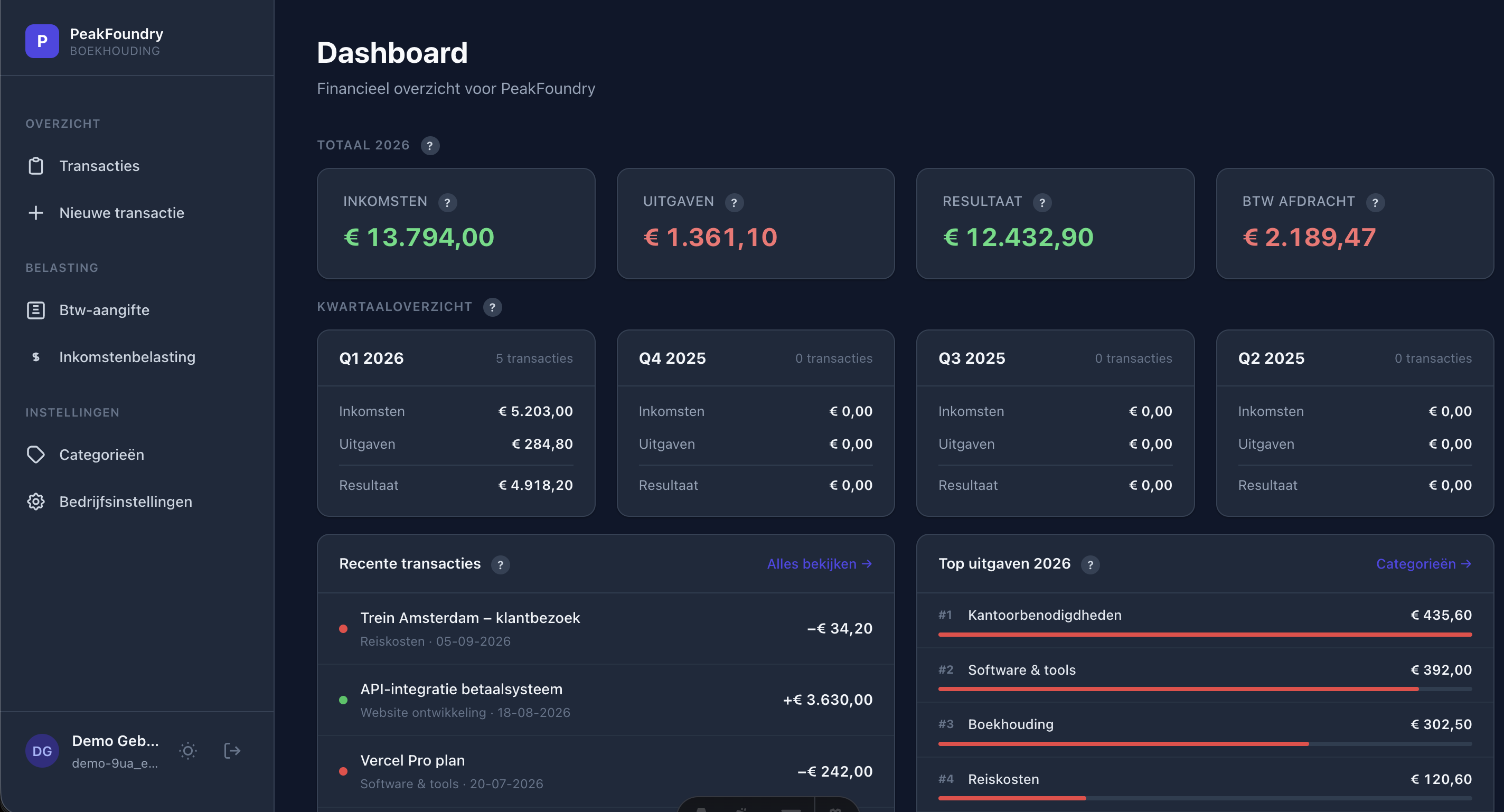Click the Btw-aangifte document icon

(35, 310)
